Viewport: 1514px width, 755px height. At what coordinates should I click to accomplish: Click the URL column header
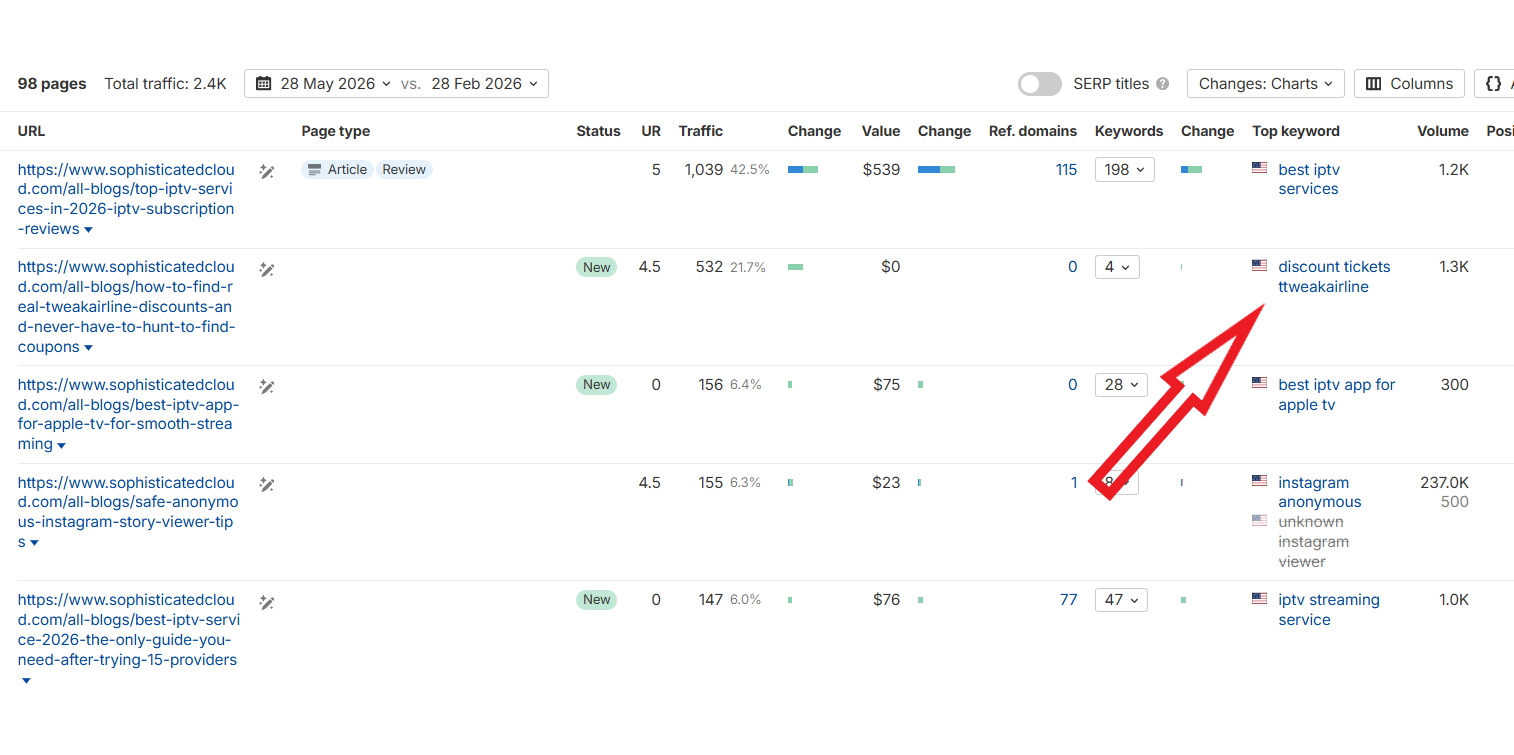coord(31,131)
